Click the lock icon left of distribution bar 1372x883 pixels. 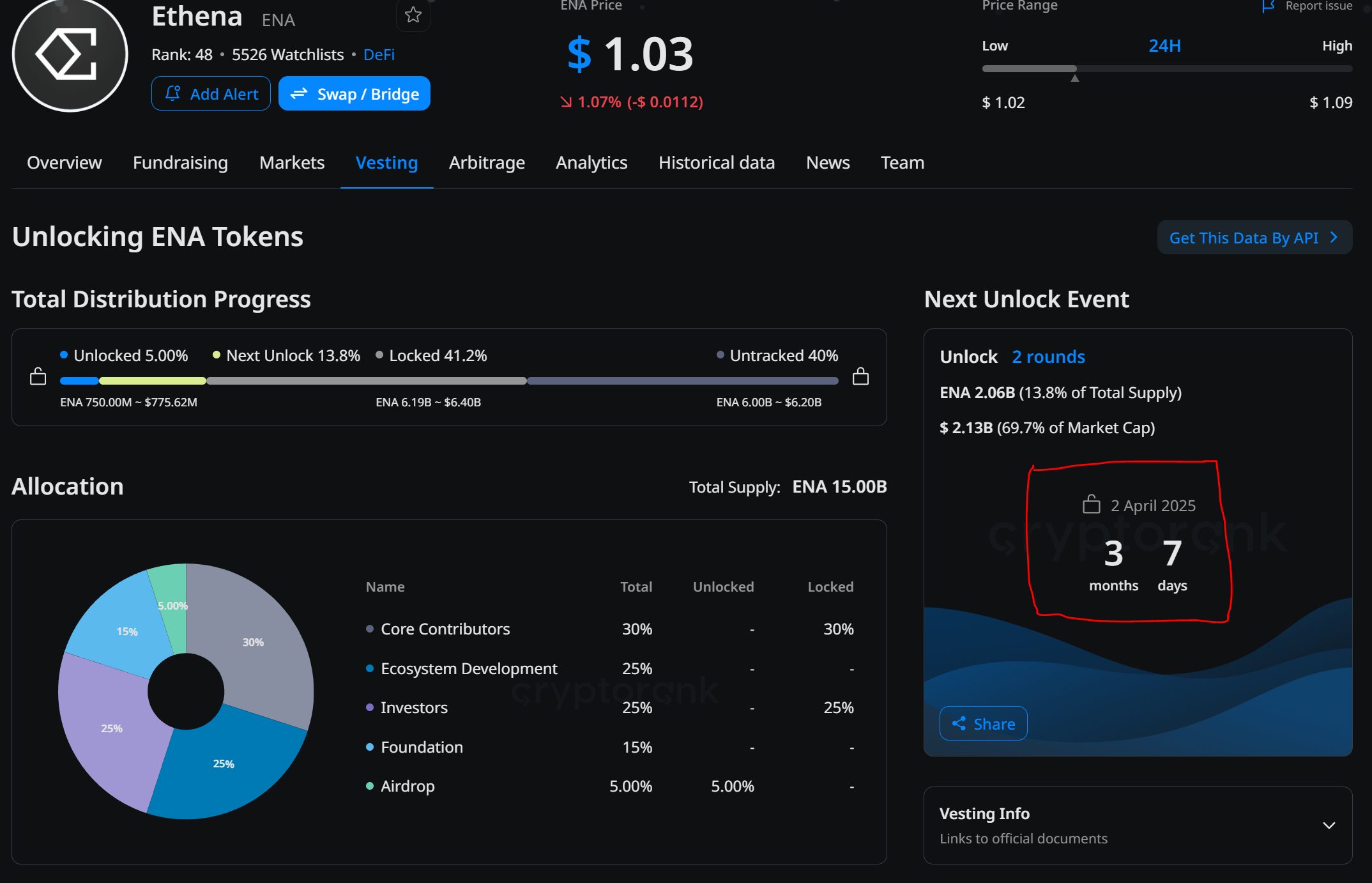[38, 376]
